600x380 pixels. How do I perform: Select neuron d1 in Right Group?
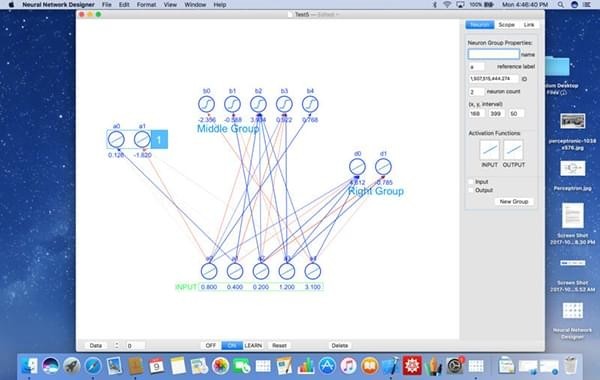383,167
